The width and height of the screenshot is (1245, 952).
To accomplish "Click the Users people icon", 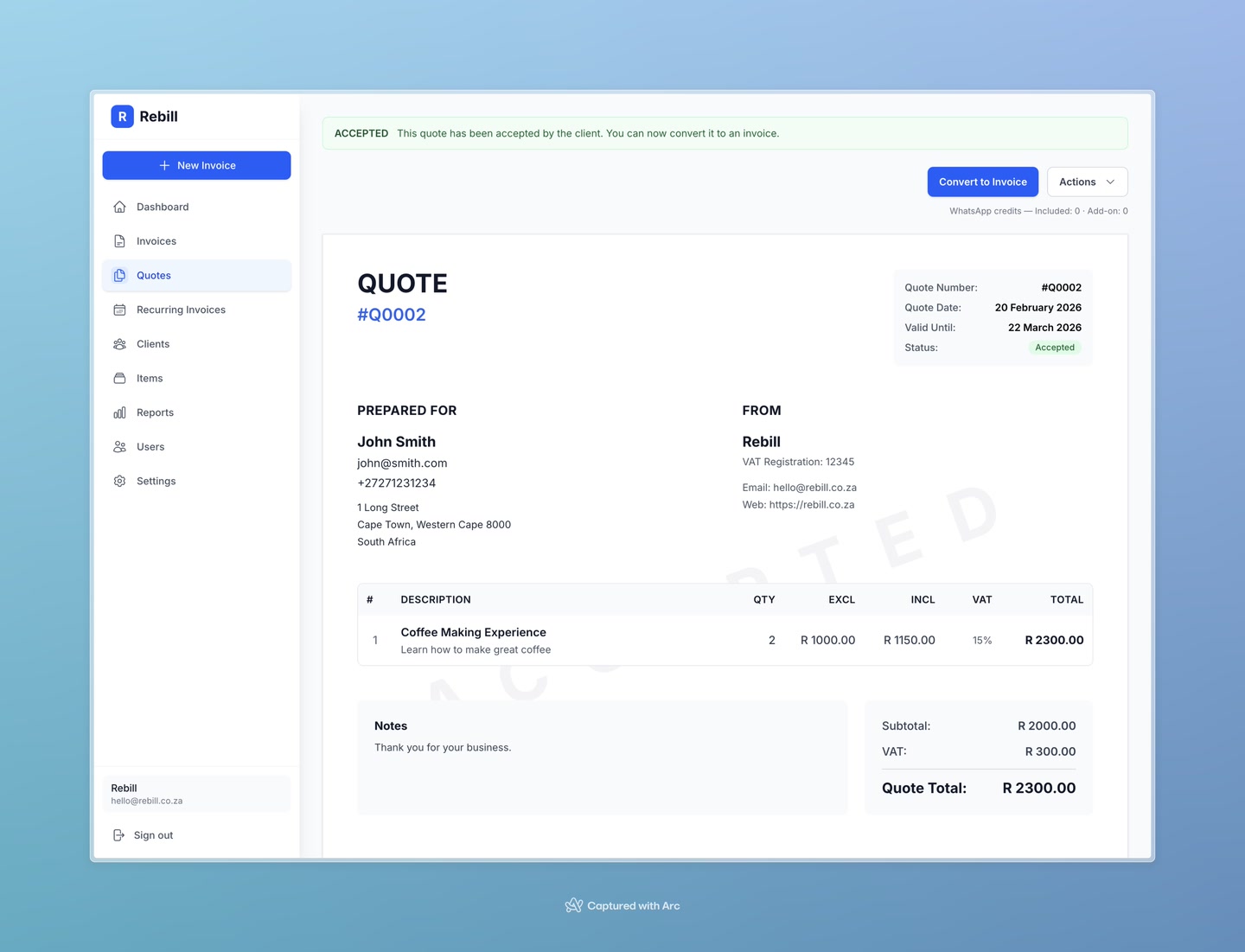I will click(119, 447).
